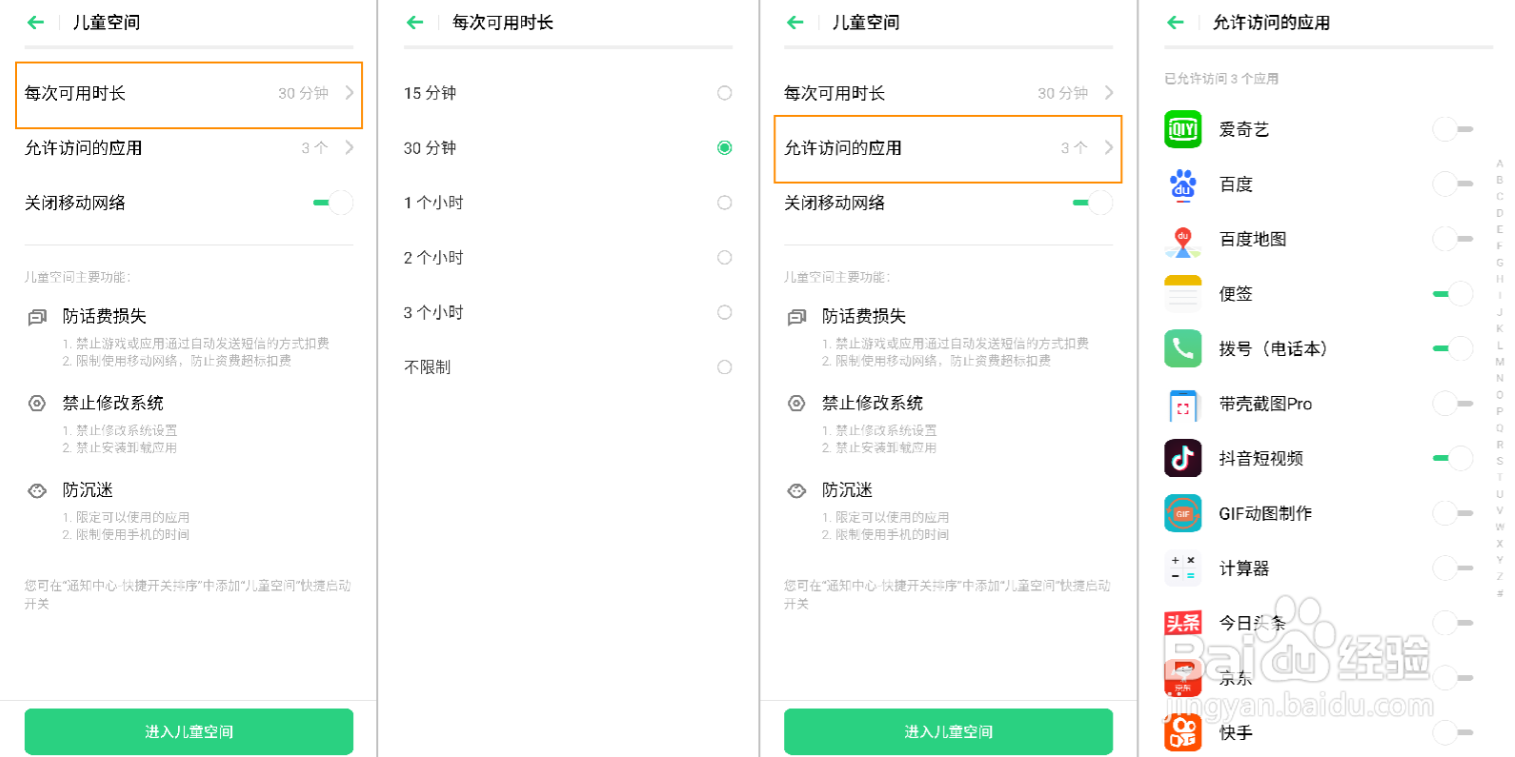The image size is (1515, 757).
Task: Click the GIF动图制作 app icon
Action: (1184, 513)
